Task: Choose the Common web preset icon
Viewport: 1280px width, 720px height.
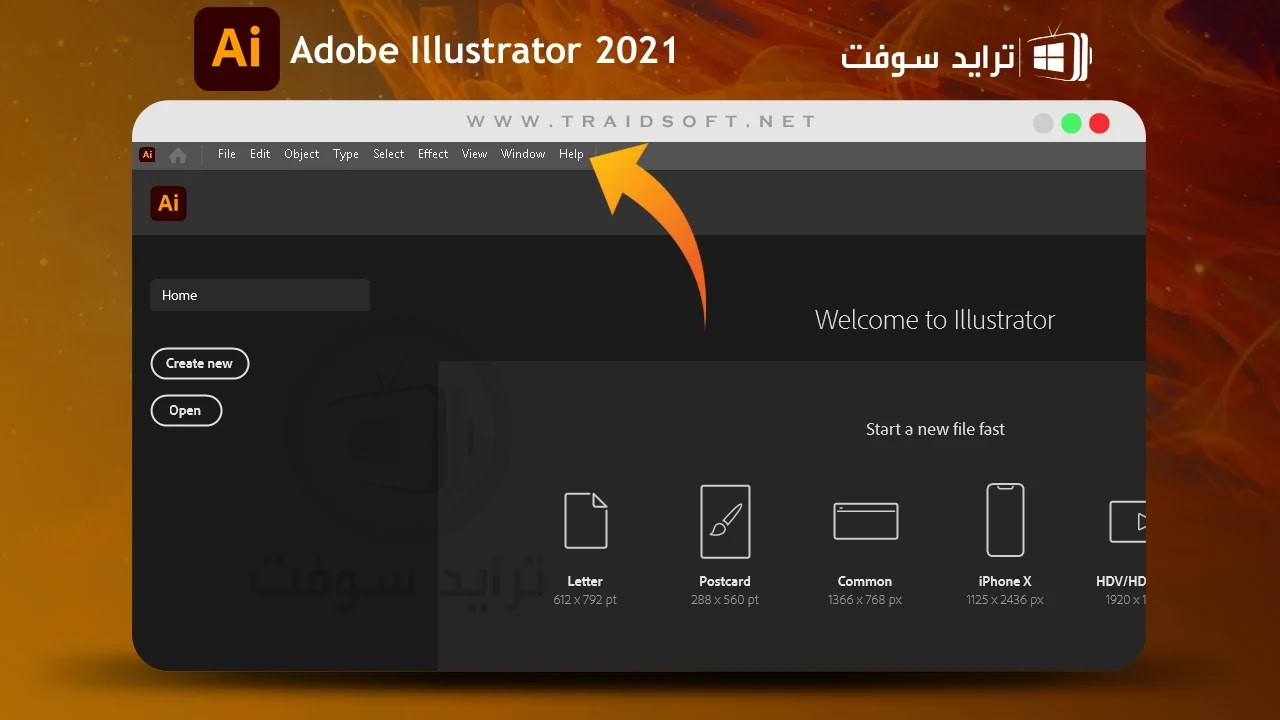Action: pyautogui.click(x=866, y=521)
